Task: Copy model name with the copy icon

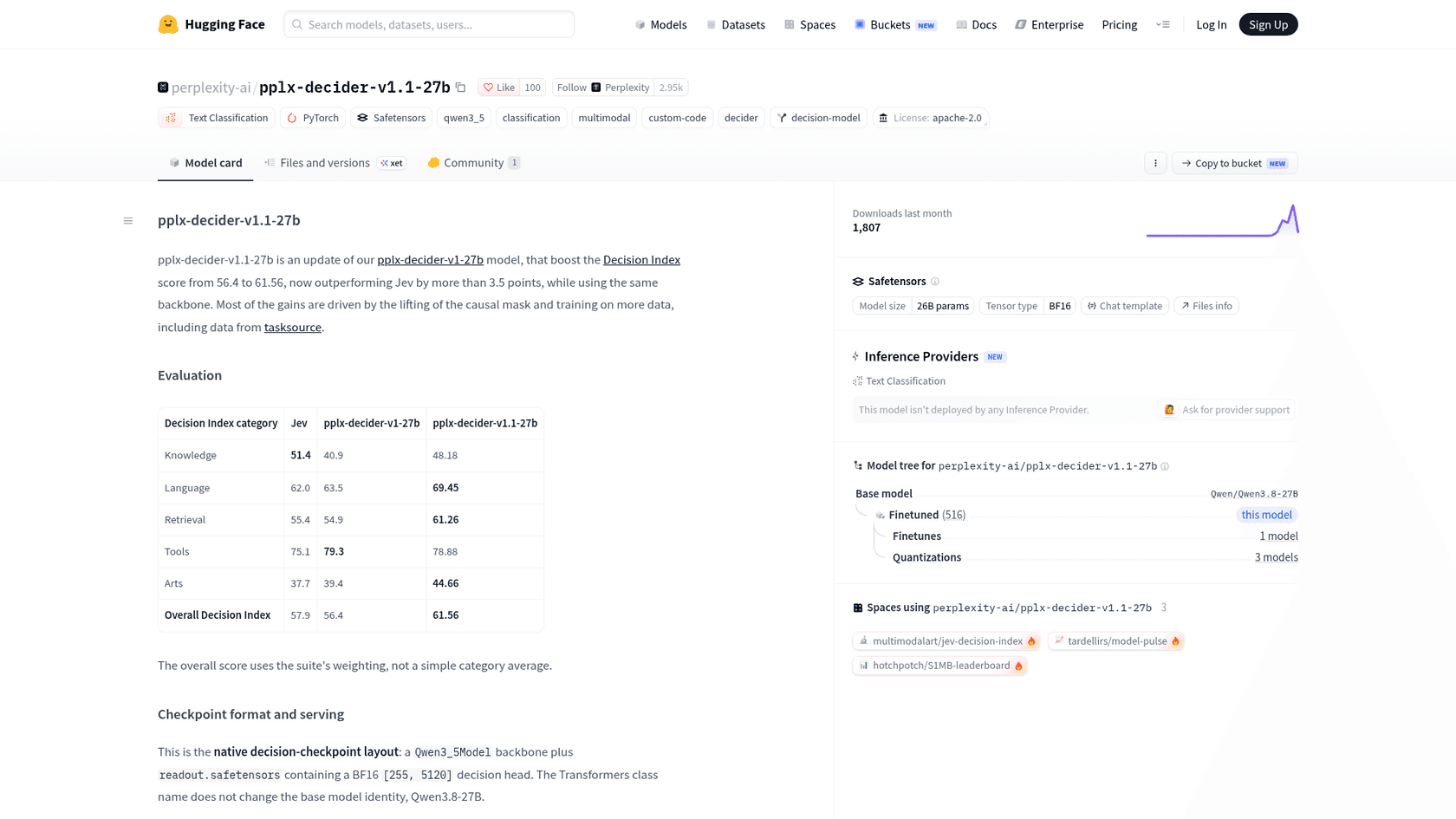Action: coord(461,88)
